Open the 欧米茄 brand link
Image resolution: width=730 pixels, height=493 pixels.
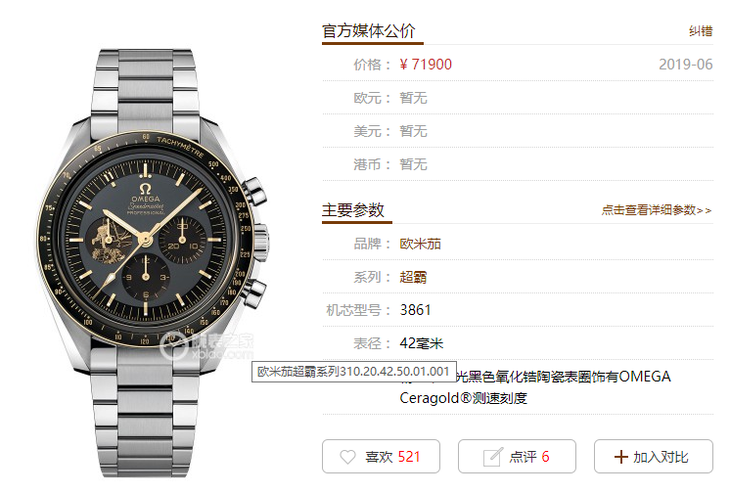coord(420,243)
